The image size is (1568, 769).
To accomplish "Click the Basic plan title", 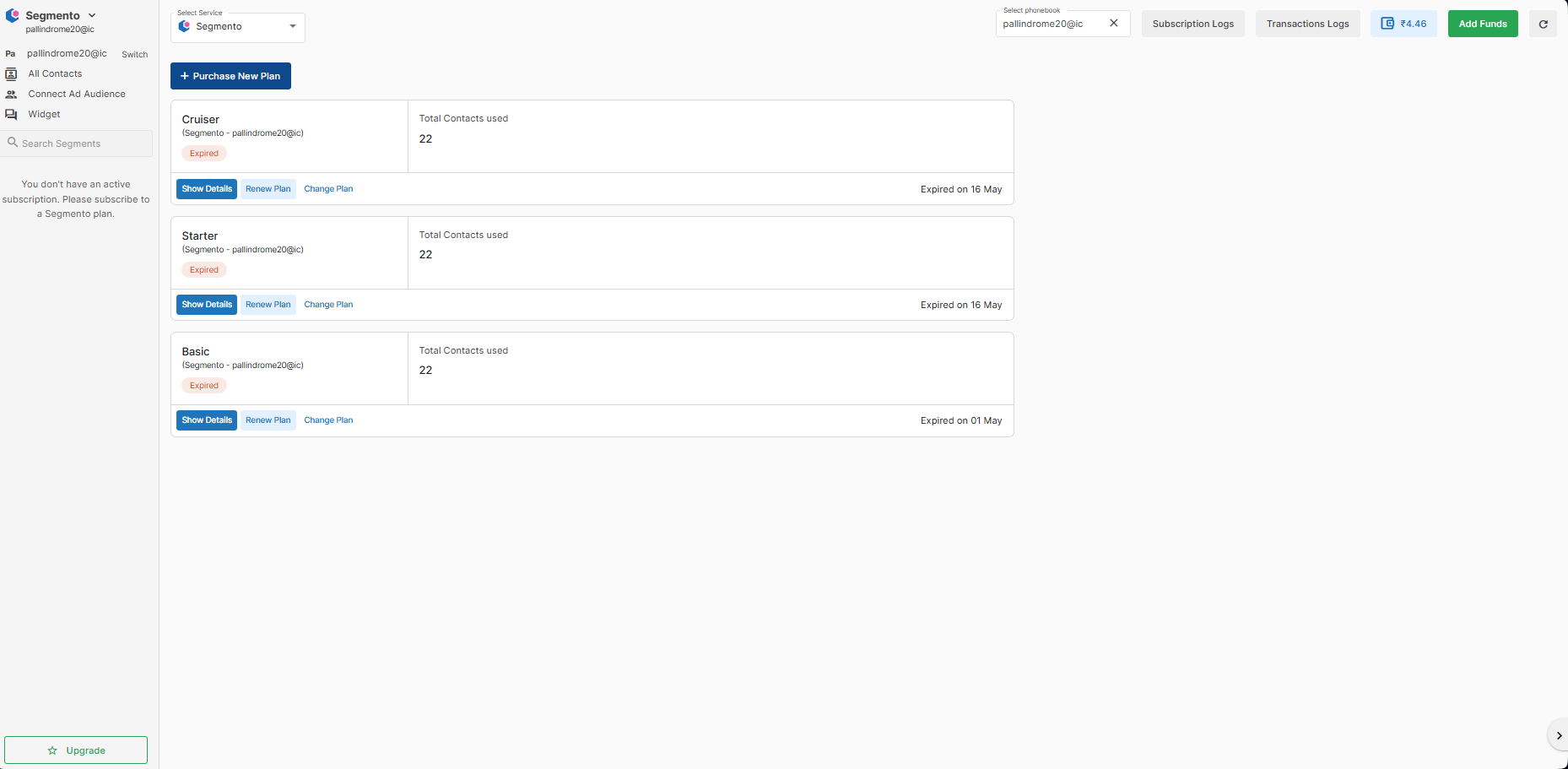I will click(196, 351).
